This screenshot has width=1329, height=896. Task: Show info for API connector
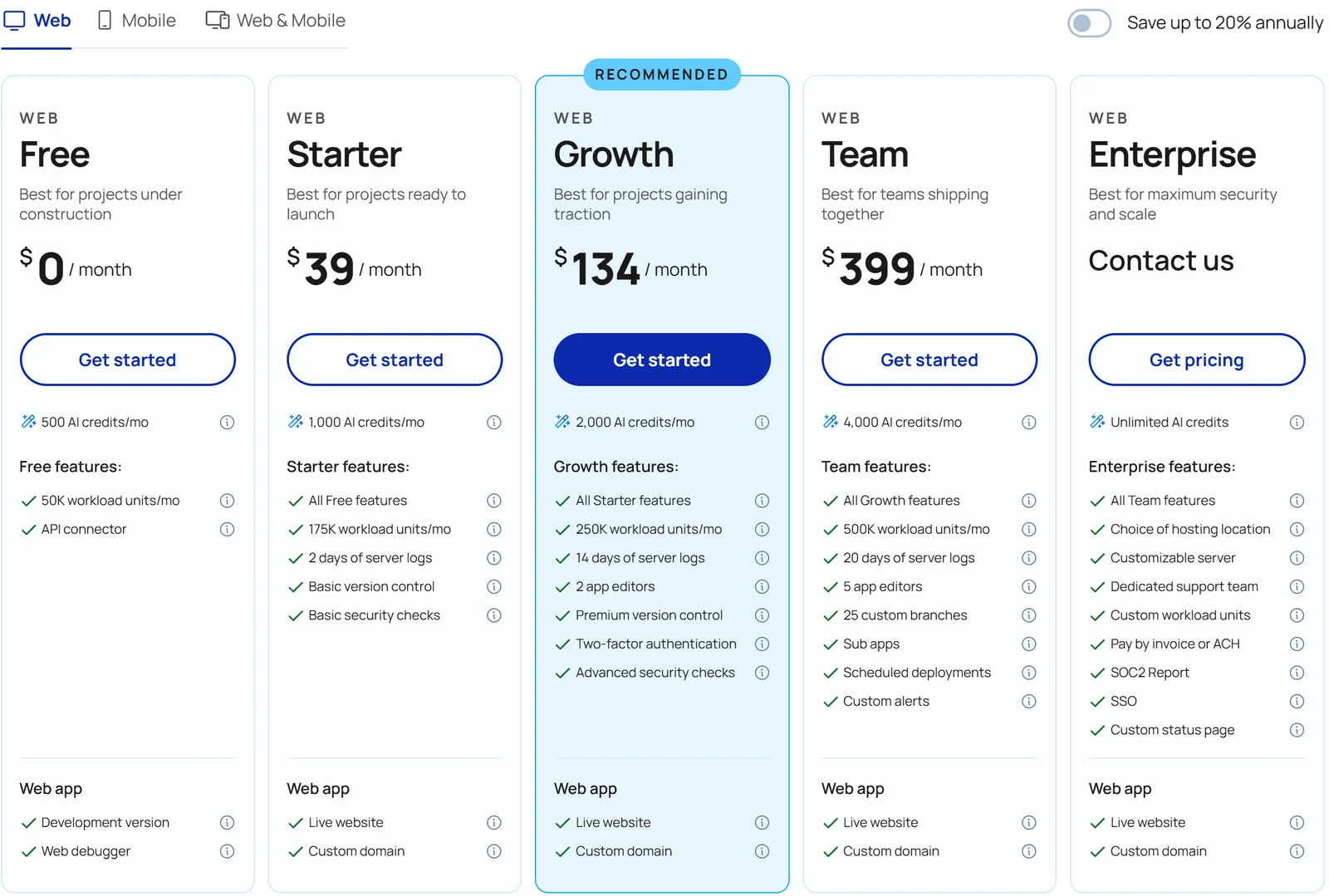click(227, 530)
